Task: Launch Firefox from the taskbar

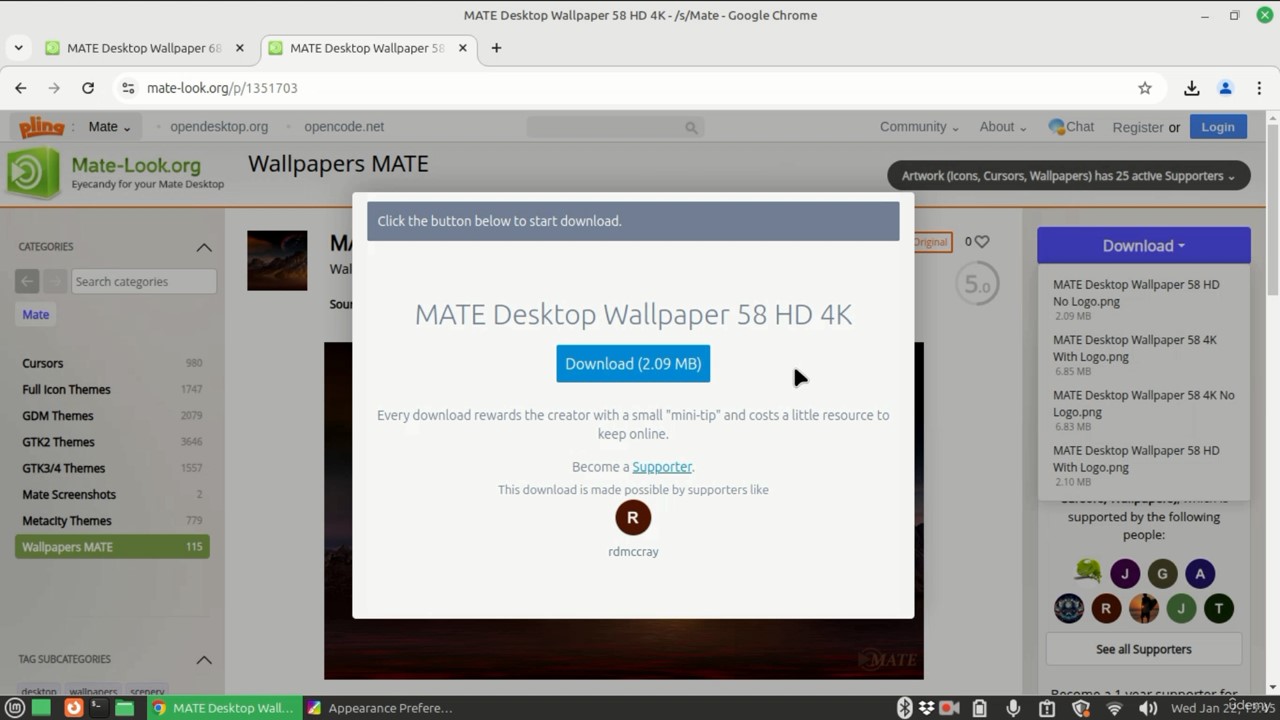Action: point(73,708)
